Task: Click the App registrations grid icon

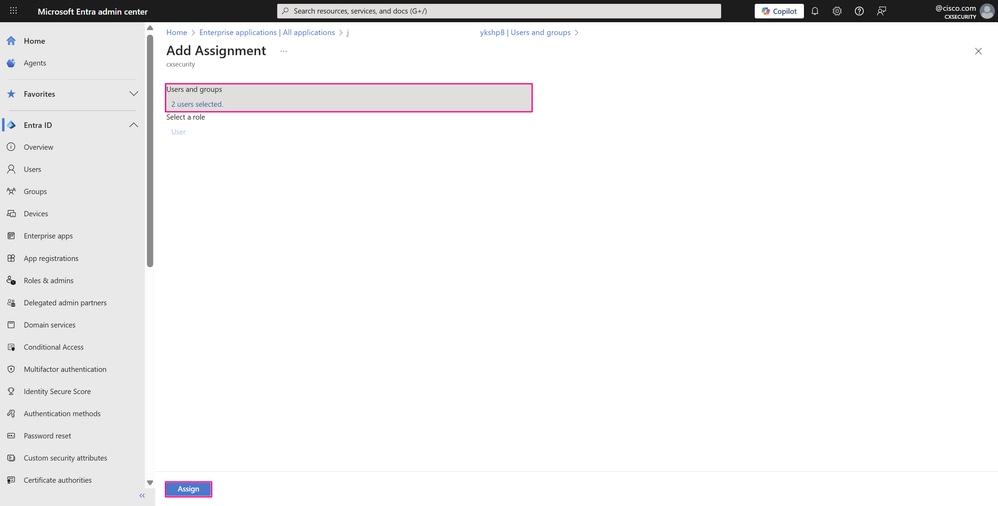Action: [x=11, y=258]
